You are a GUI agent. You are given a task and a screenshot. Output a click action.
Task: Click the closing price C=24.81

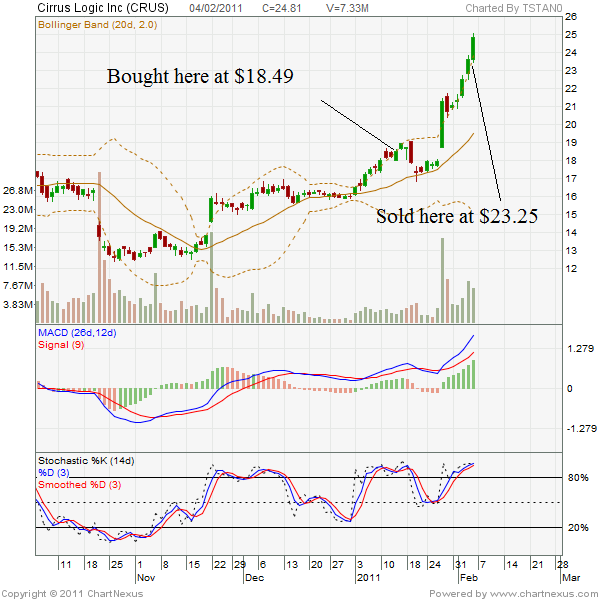(x=282, y=8)
